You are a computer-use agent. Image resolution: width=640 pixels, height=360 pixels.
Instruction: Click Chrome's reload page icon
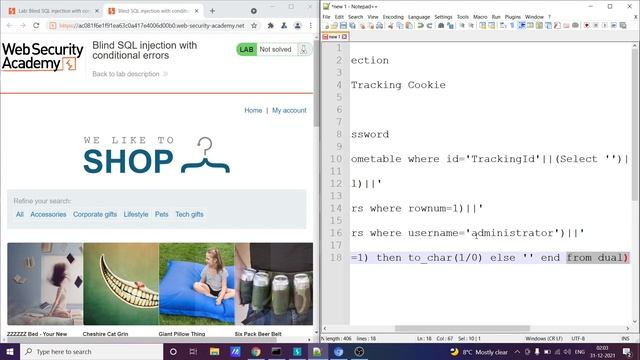click(36, 25)
